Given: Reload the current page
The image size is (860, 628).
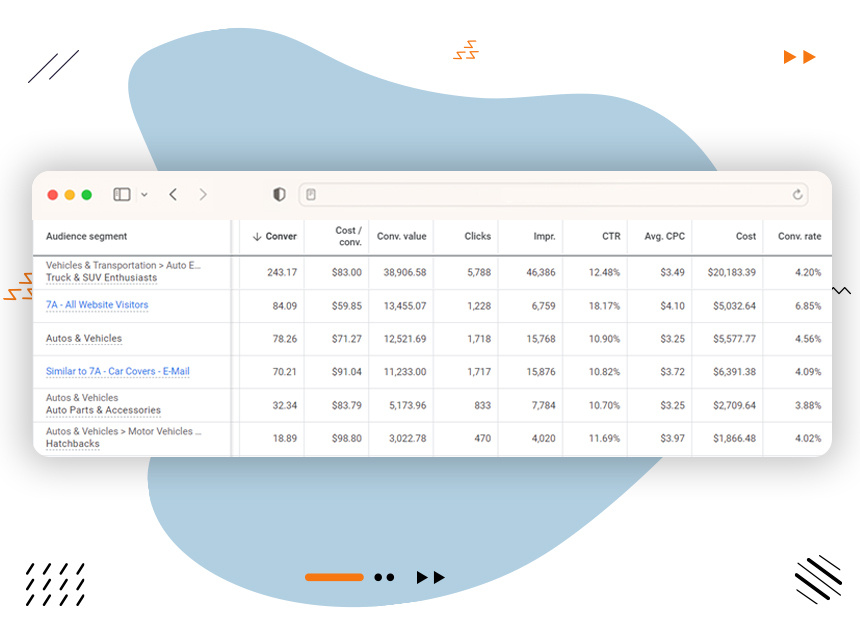Looking at the screenshot, I should [795, 194].
